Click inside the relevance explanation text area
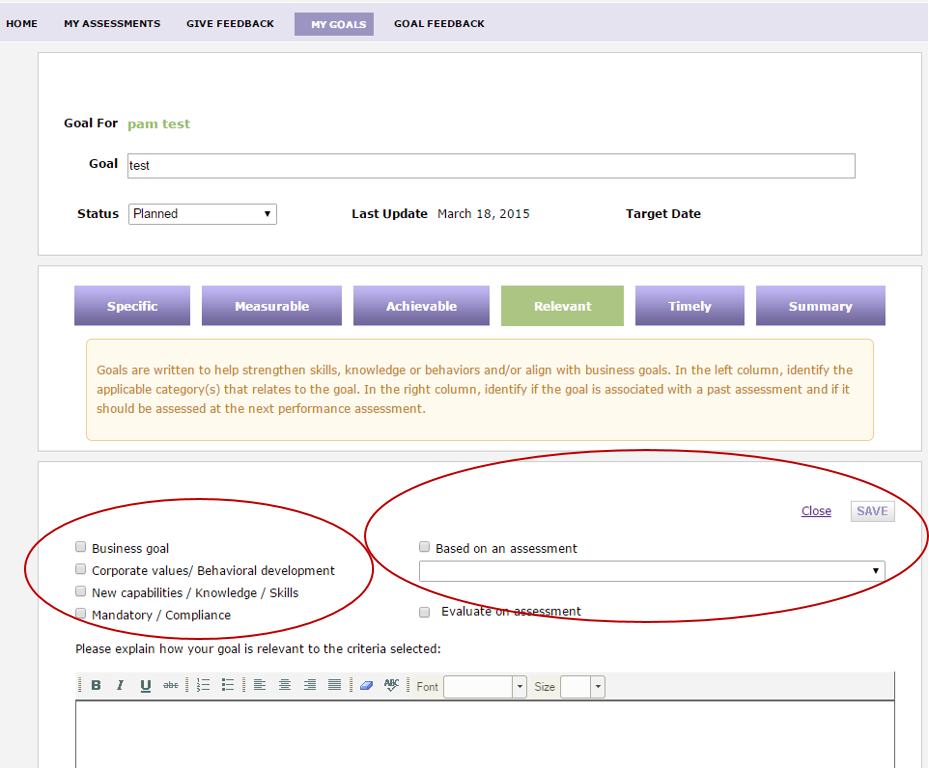This screenshot has width=929, height=768. click(x=485, y=735)
